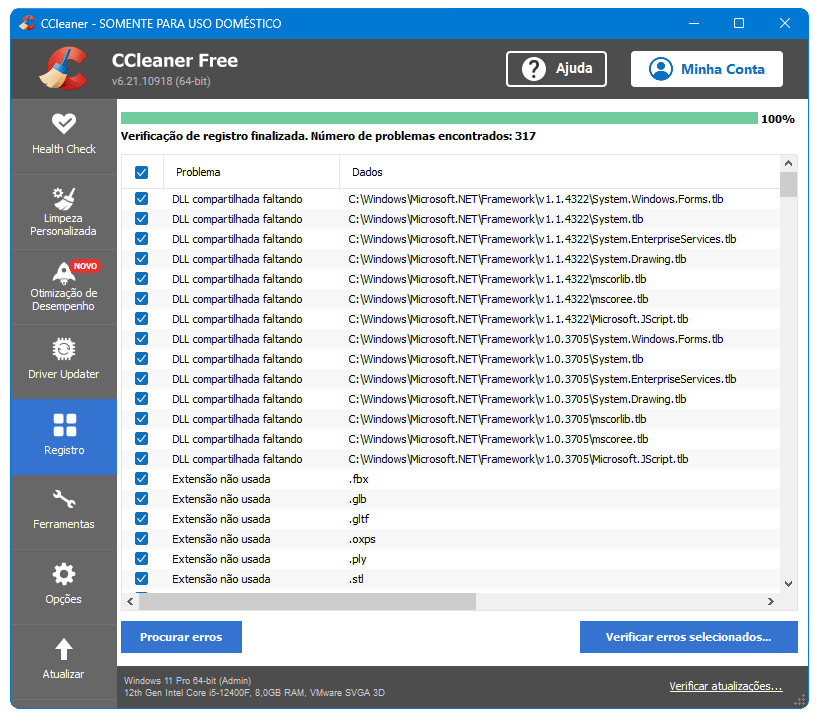Select the .glb extension entry

358,499
